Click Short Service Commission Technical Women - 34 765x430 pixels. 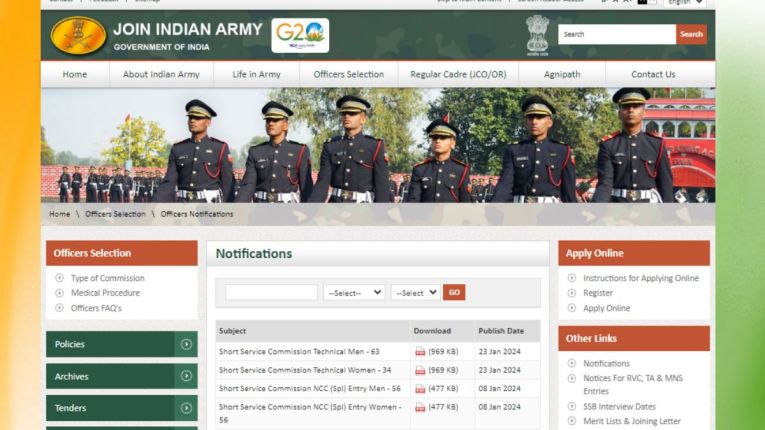(305, 370)
